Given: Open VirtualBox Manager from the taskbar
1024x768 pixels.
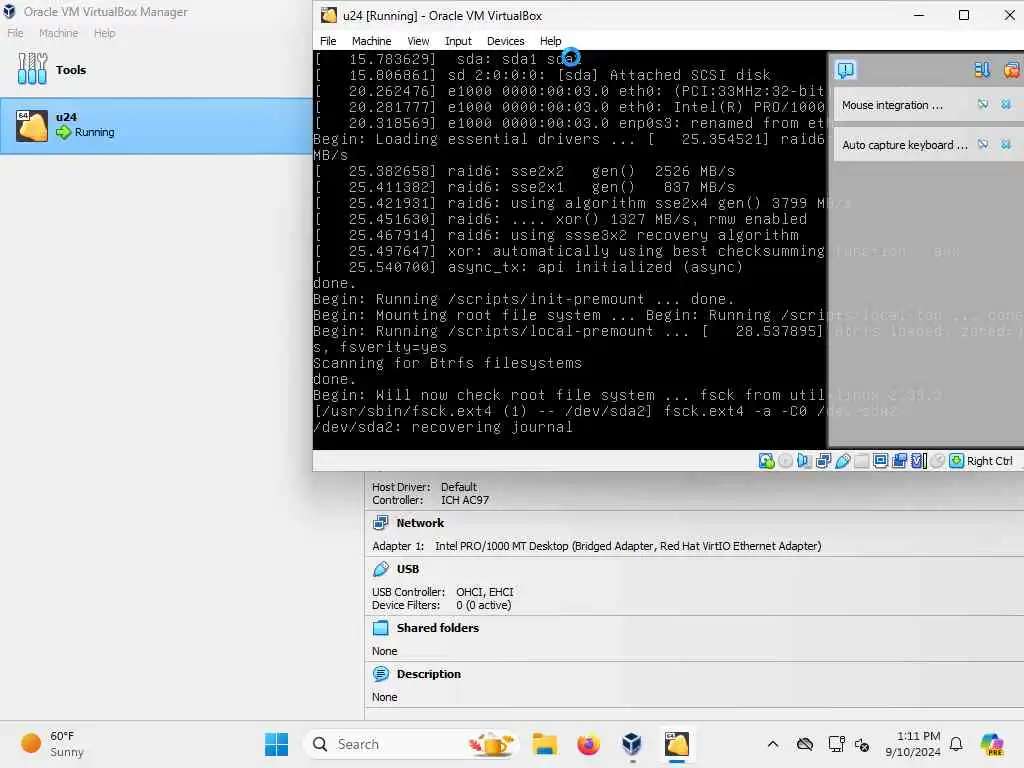Looking at the screenshot, I should coord(632,744).
